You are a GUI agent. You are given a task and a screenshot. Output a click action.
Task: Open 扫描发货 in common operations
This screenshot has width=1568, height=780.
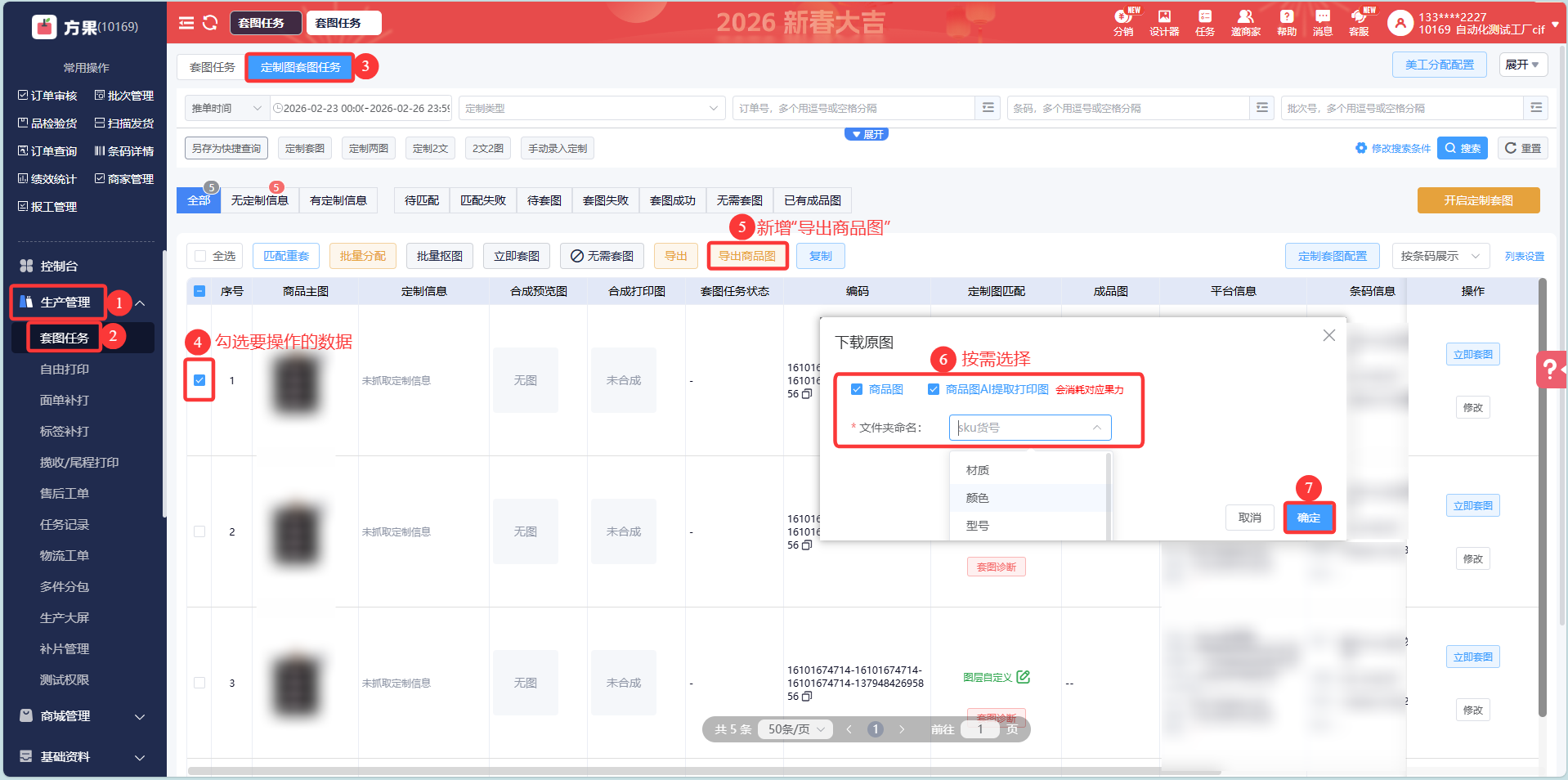(124, 123)
